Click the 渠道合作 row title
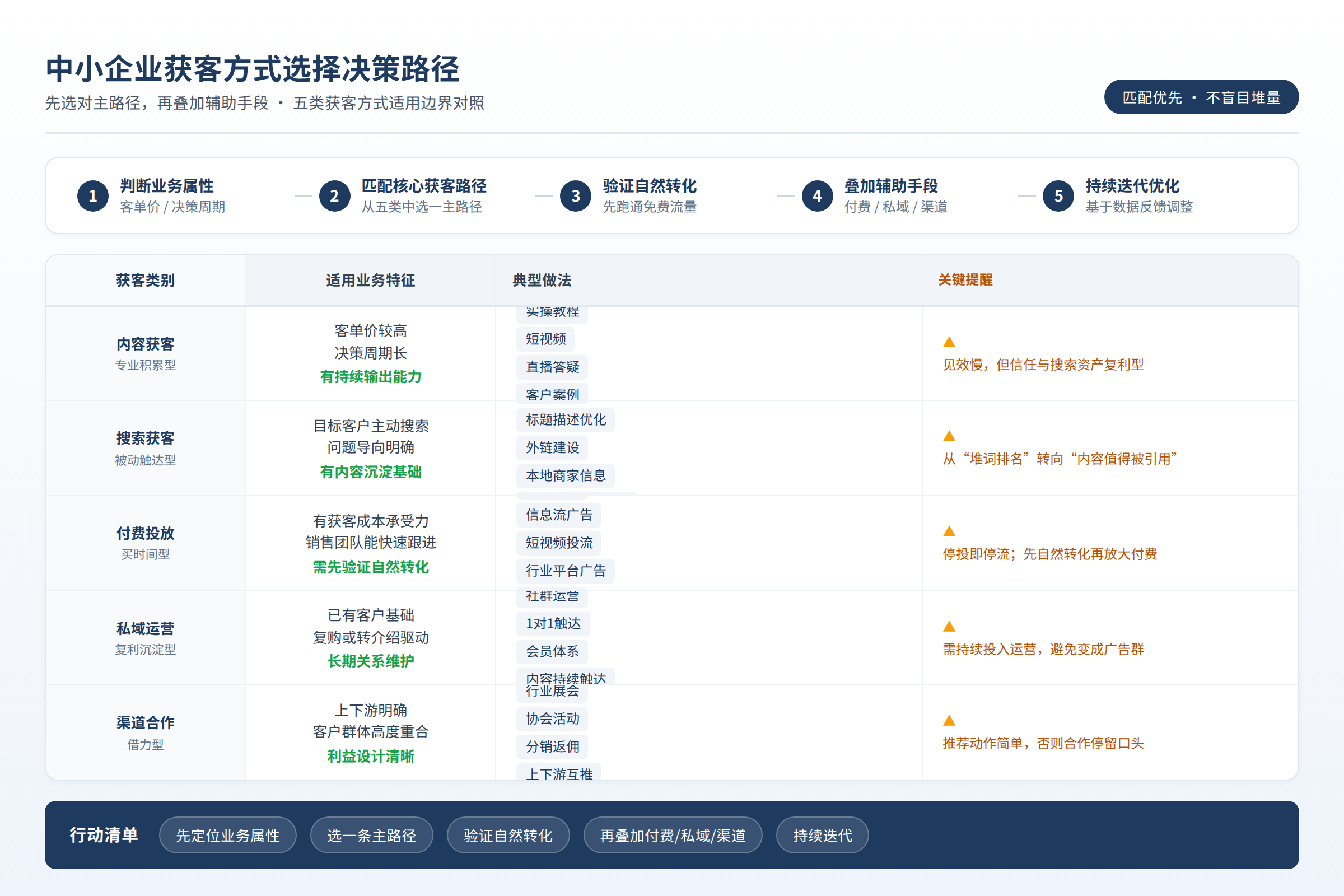Screen dimensions: 1344x896 [145, 722]
